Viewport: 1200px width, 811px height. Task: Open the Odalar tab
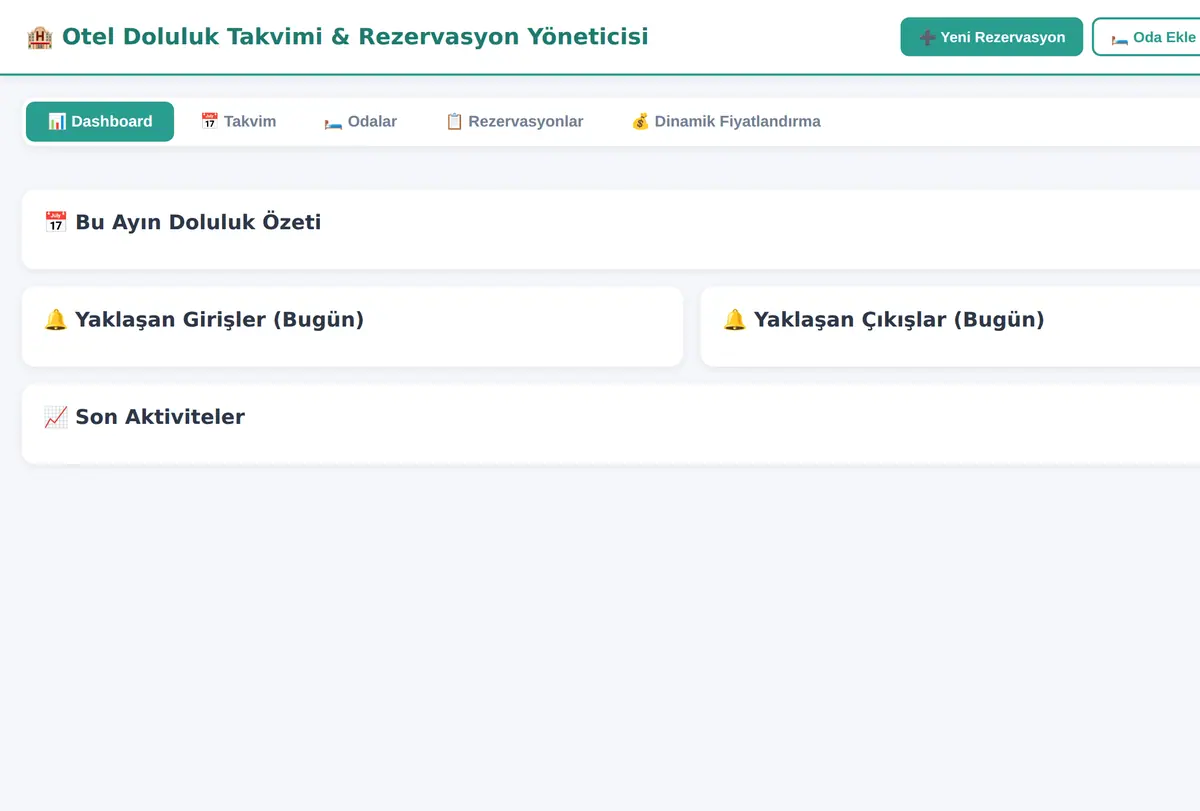point(360,121)
